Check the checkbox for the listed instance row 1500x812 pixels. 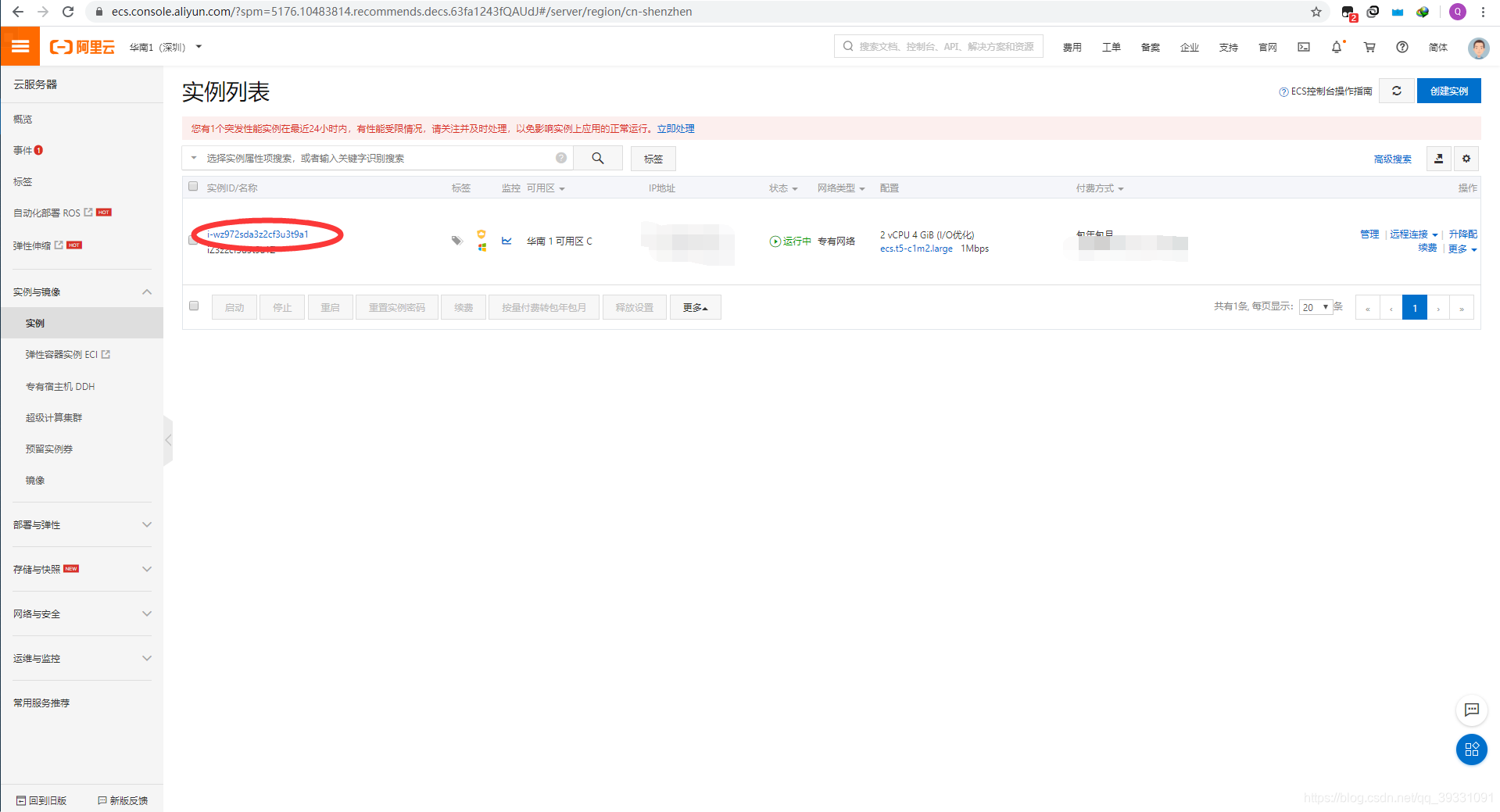tap(193, 240)
